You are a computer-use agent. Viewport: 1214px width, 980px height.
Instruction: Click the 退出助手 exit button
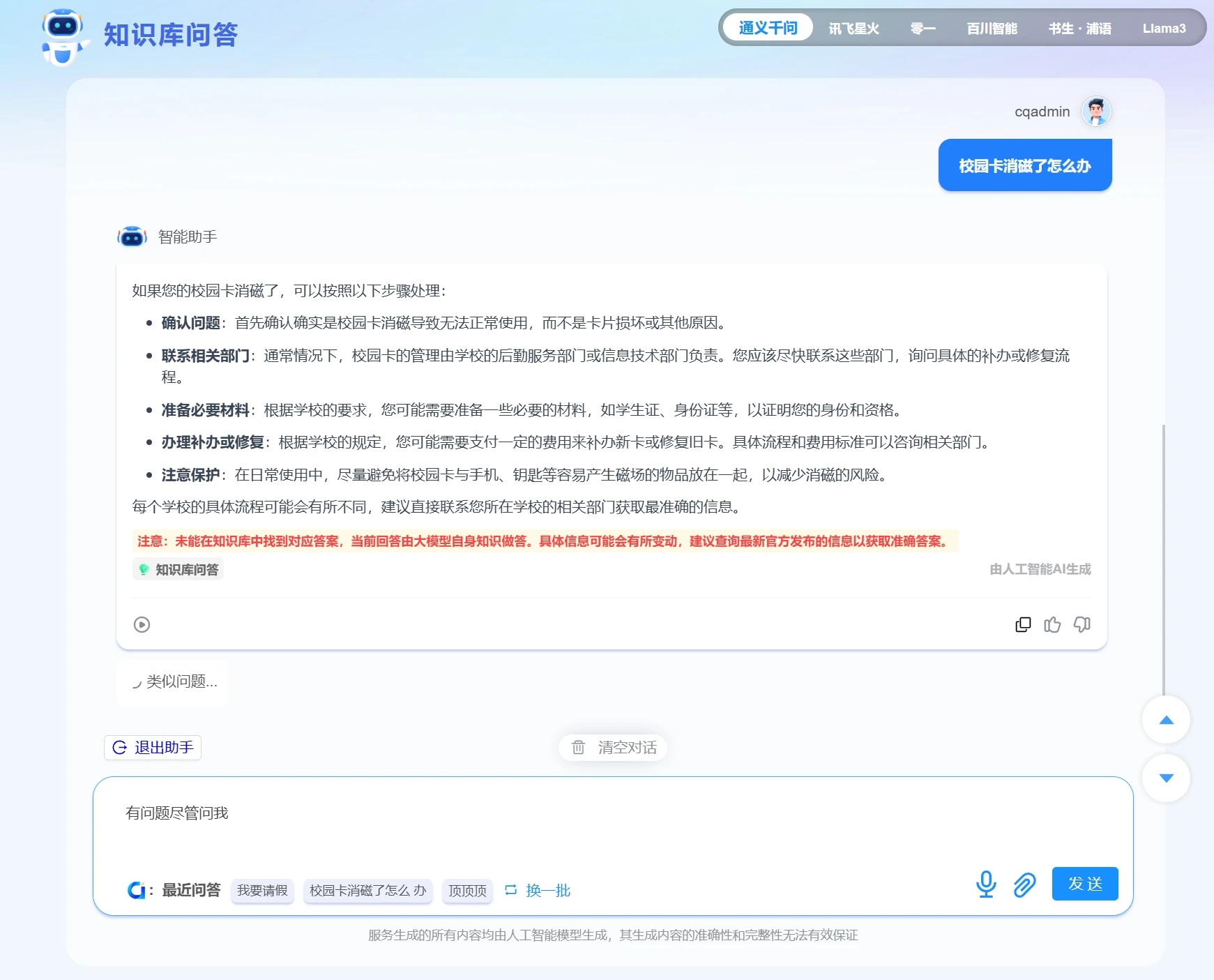pos(153,747)
